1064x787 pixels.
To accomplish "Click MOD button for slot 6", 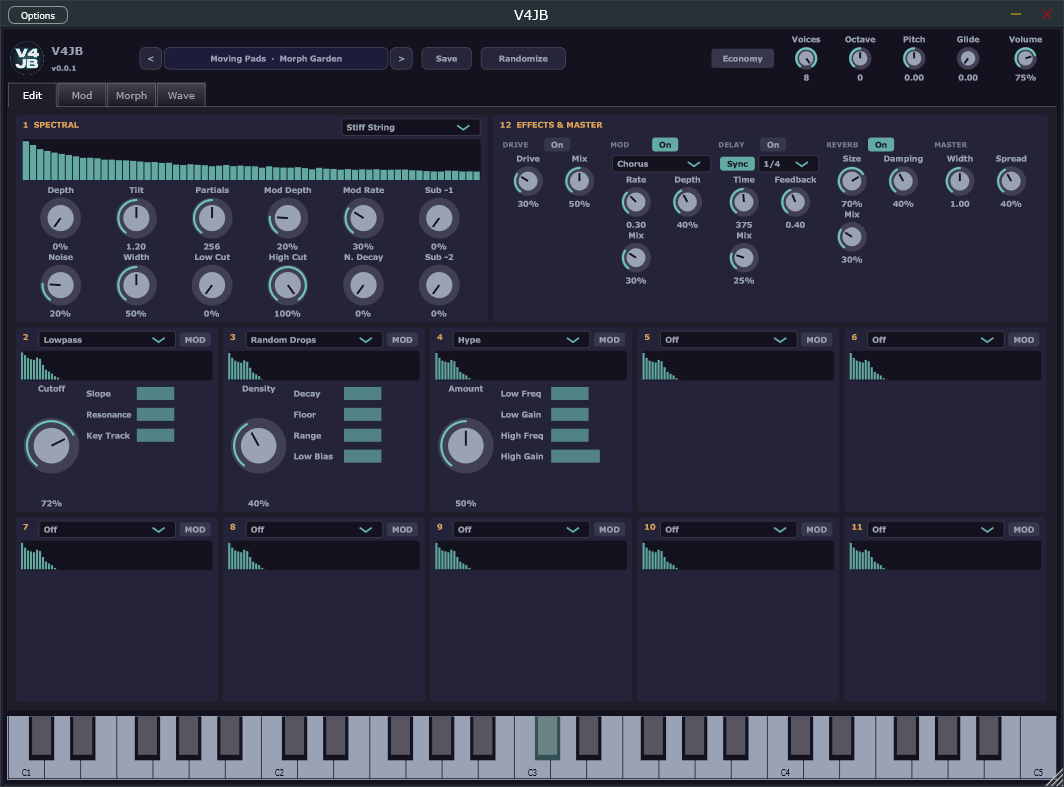I will [1023, 340].
